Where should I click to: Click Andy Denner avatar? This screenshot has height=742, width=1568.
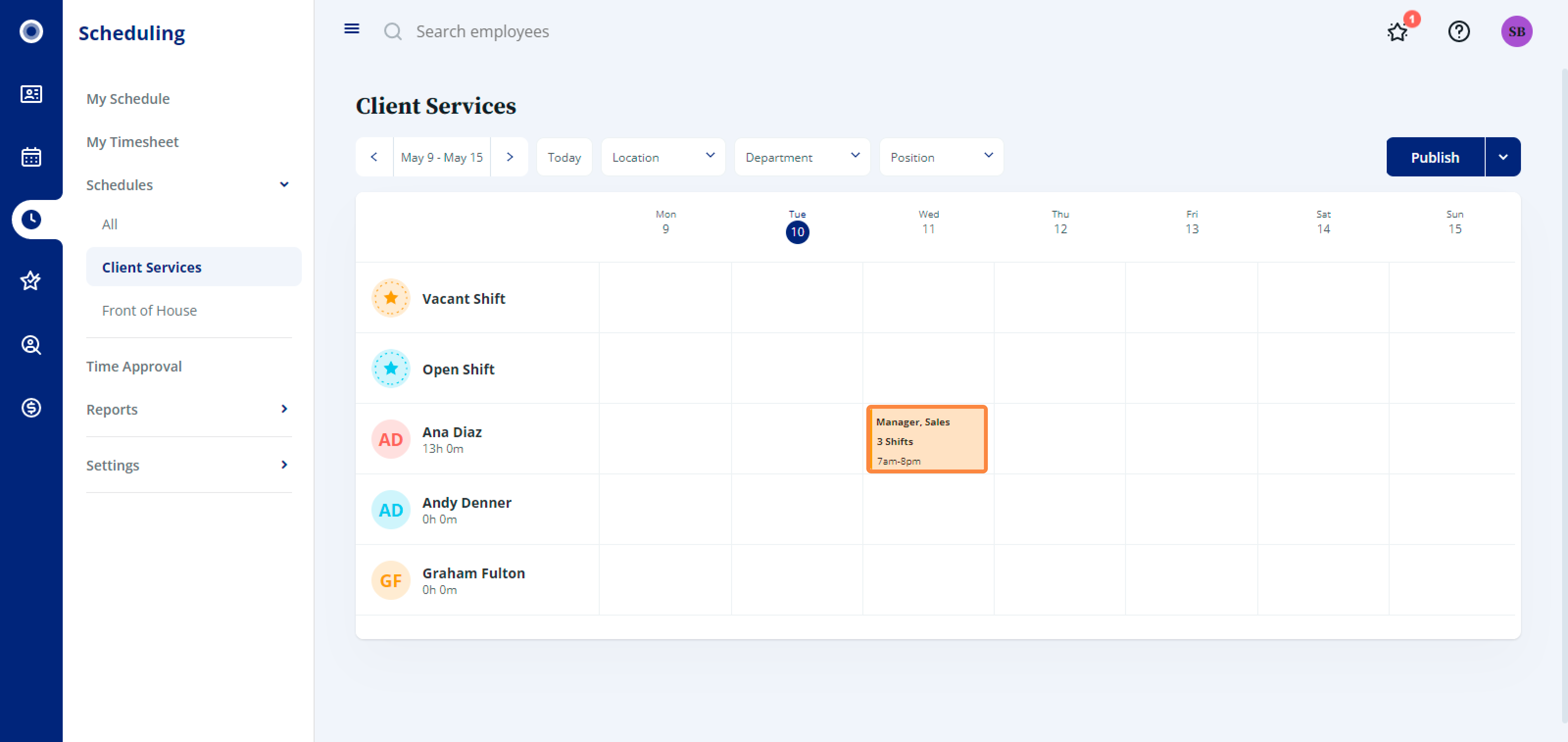[x=390, y=510]
